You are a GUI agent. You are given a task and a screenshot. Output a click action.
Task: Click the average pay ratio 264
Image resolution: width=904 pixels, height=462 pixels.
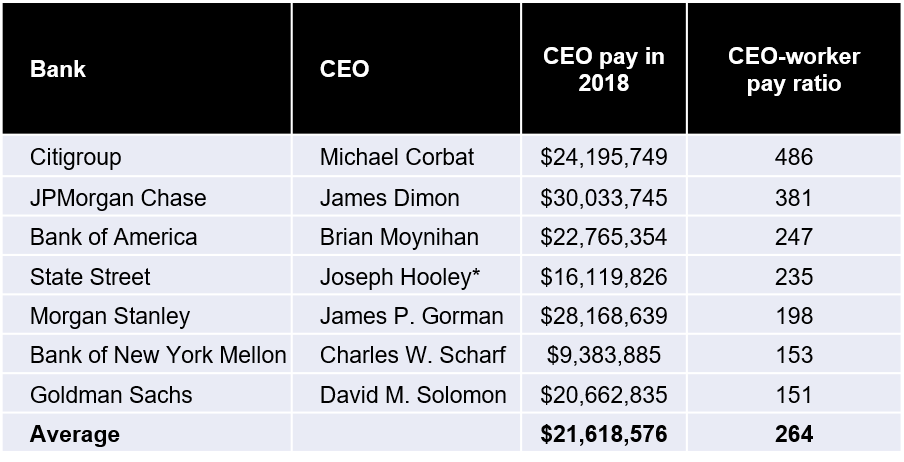point(793,434)
